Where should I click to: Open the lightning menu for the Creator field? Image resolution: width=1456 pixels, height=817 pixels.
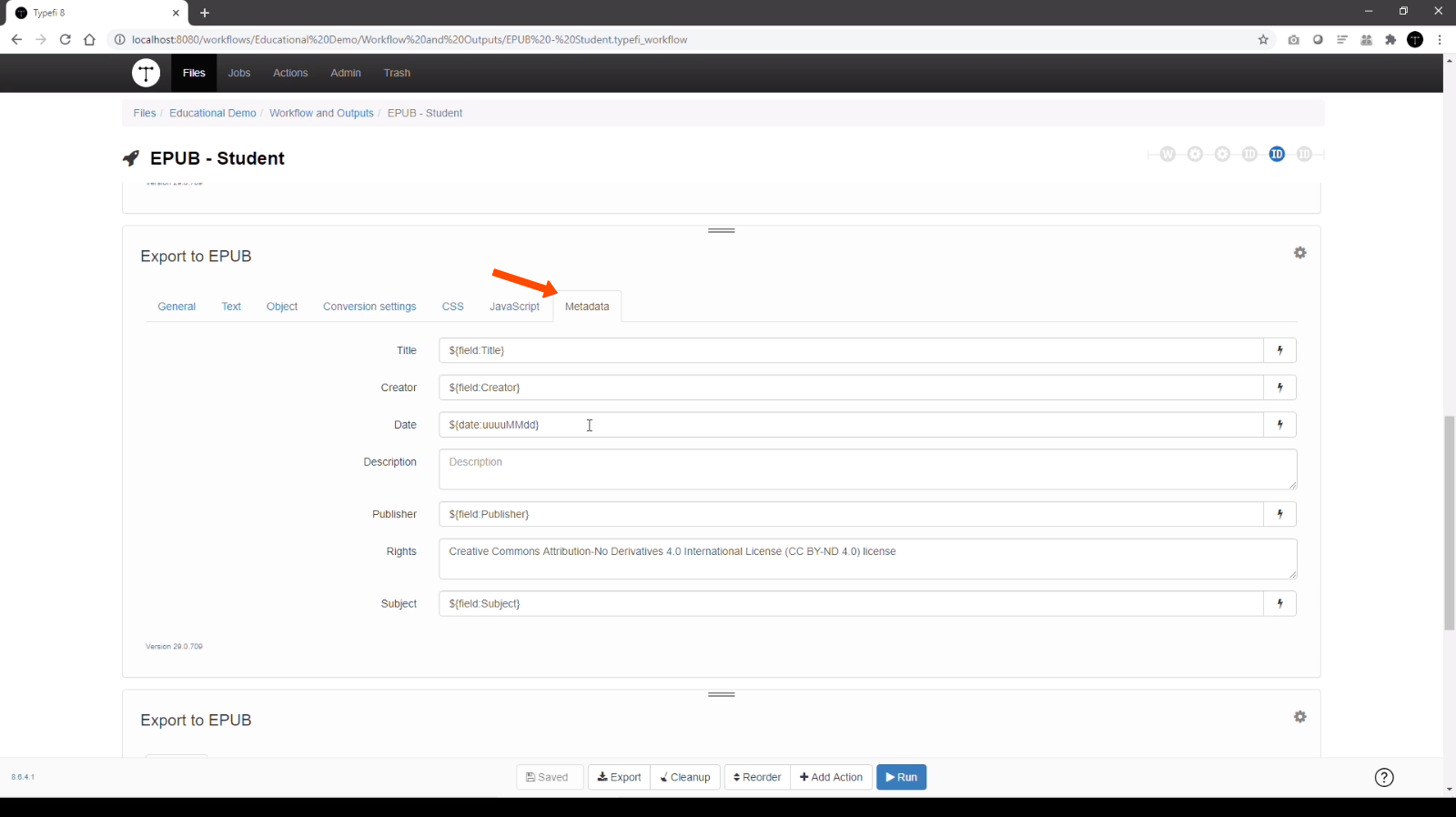[1280, 388]
